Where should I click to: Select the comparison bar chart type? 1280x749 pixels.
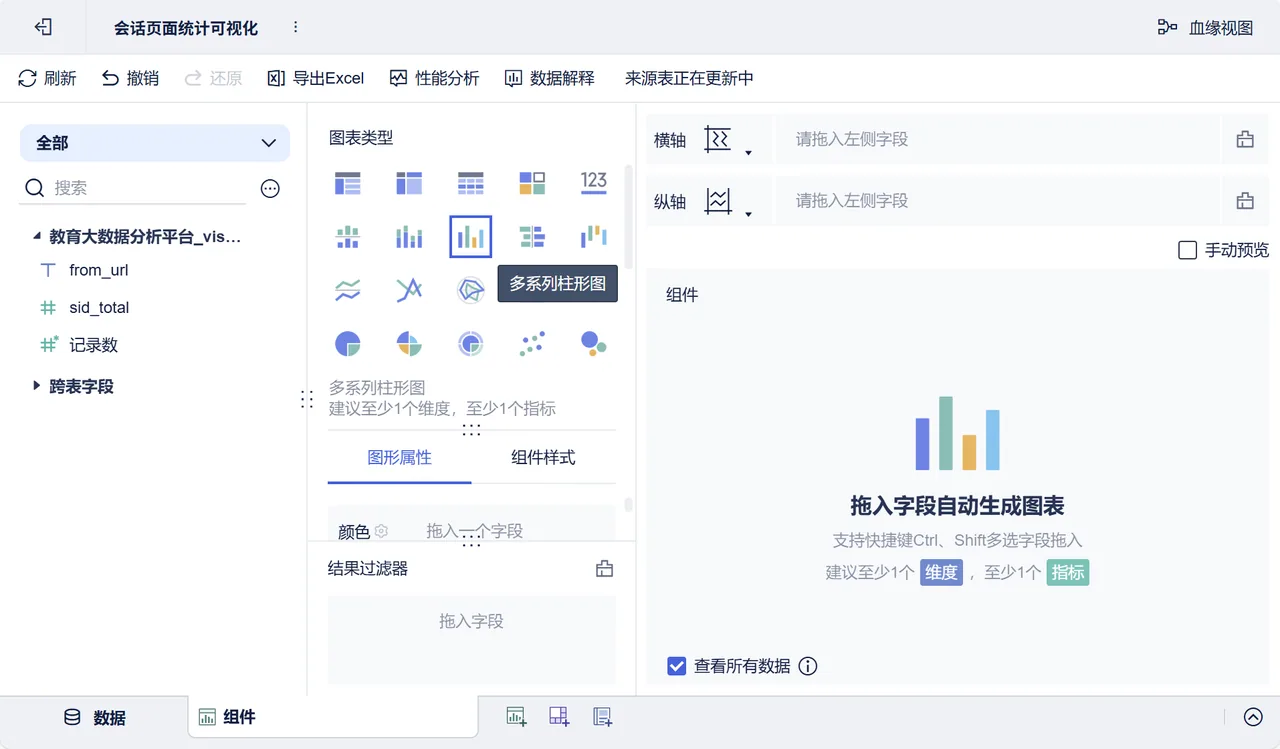[x=532, y=237]
